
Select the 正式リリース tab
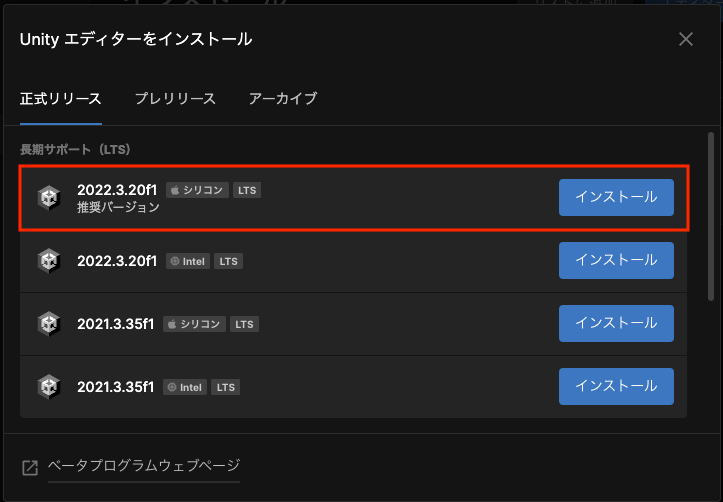pyautogui.click(x=60, y=99)
